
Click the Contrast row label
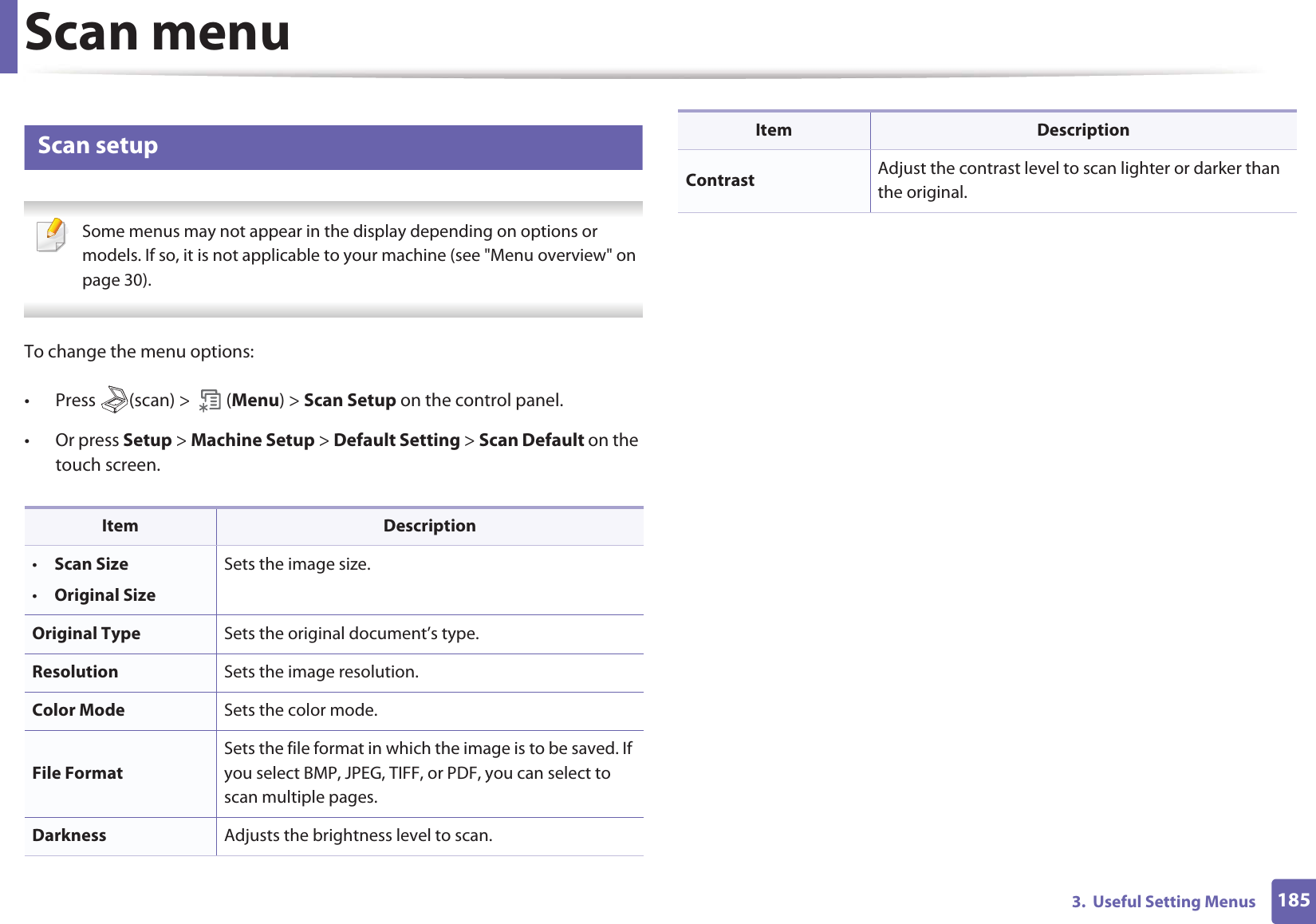tap(720, 180)
